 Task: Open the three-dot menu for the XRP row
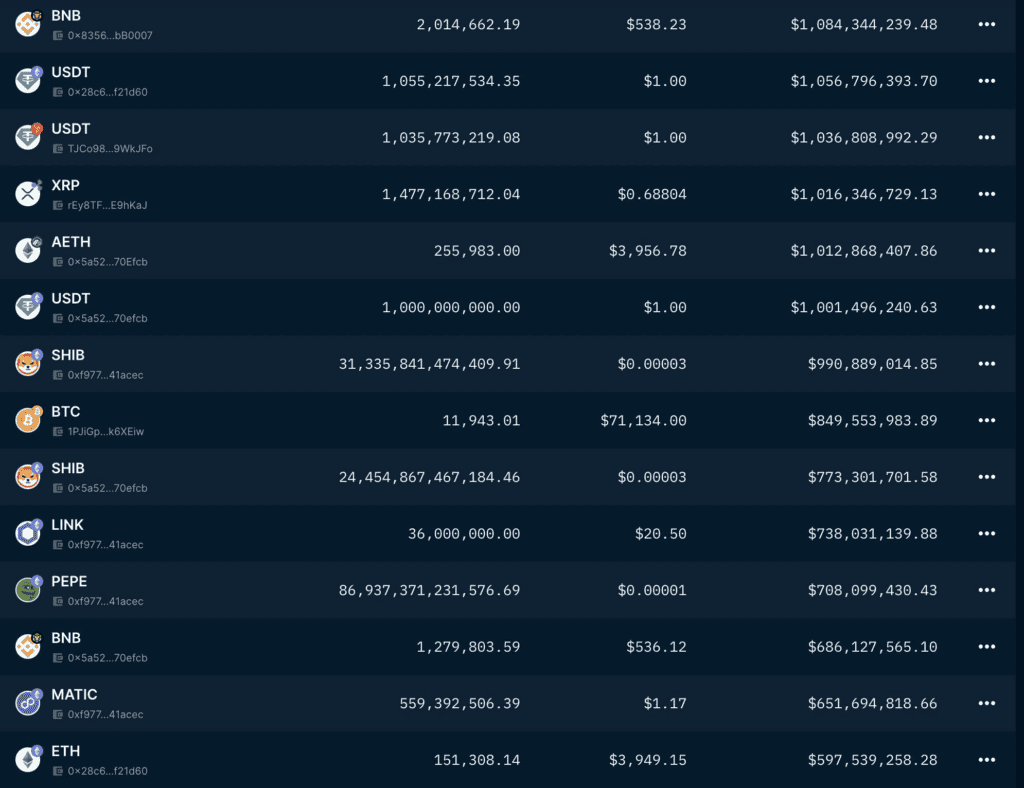(x=987, y=194)
